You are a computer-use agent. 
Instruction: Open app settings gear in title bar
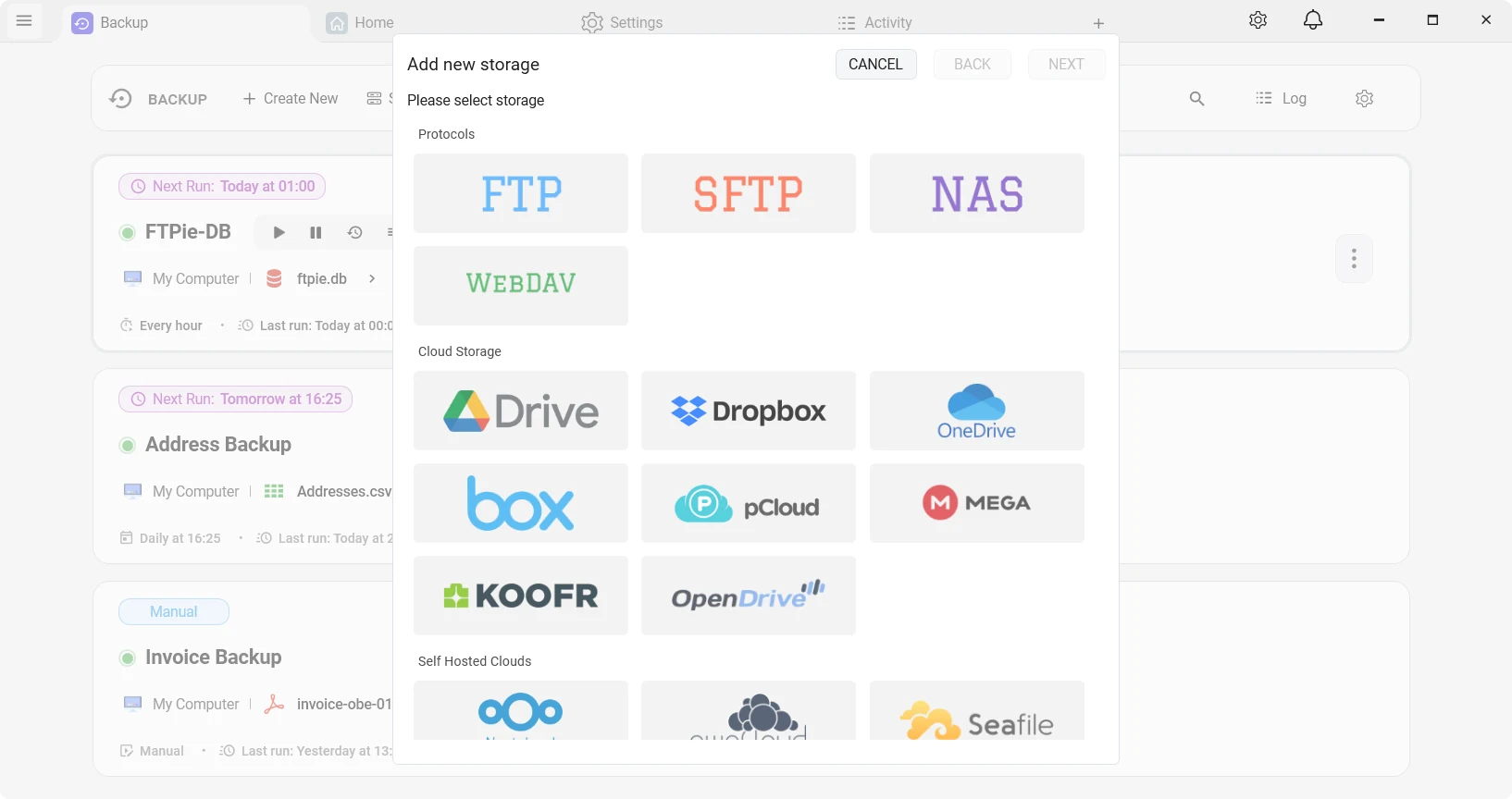[1258, 20]
